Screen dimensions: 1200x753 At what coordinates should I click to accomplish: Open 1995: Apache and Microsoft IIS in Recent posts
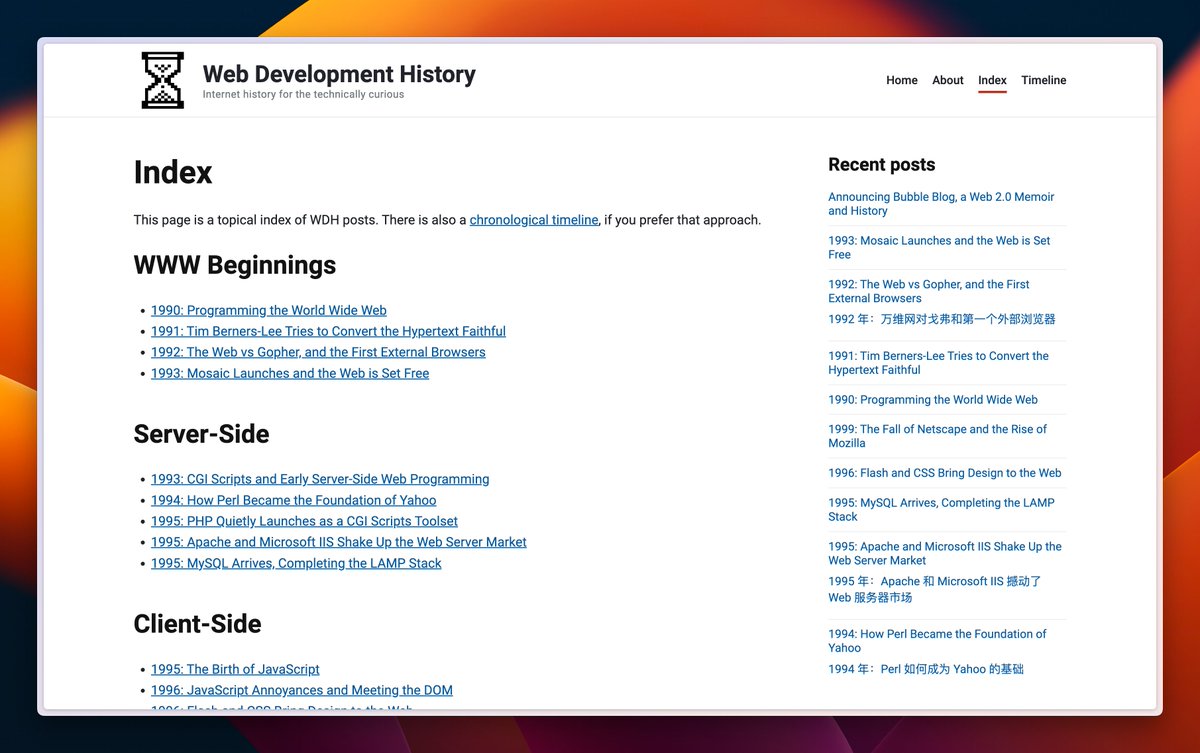(x=945, y=553)
